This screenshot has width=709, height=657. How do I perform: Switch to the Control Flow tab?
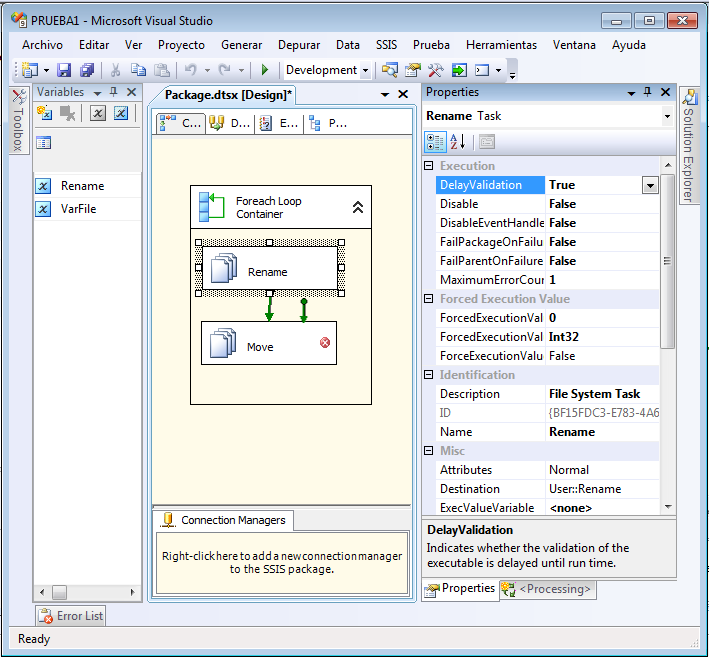[181, 123]
